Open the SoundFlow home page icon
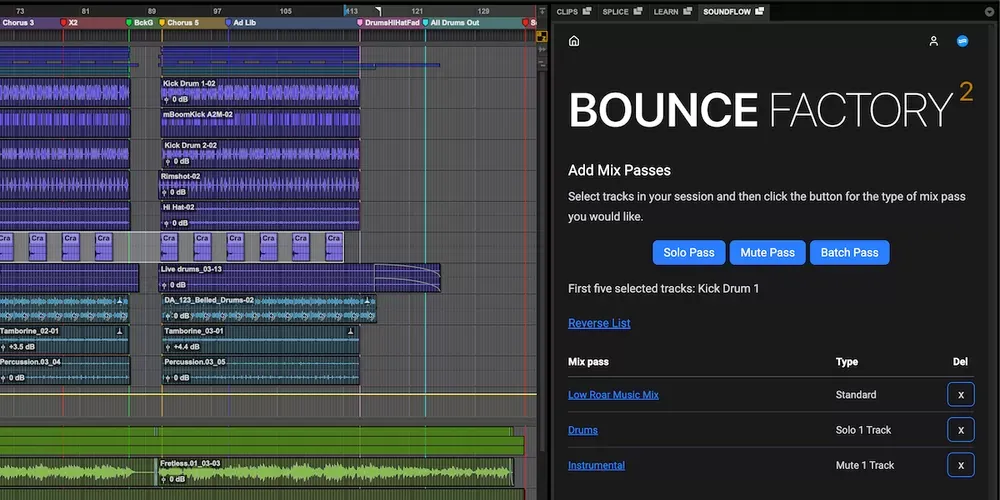1000x500 pixels. [574, 41]
